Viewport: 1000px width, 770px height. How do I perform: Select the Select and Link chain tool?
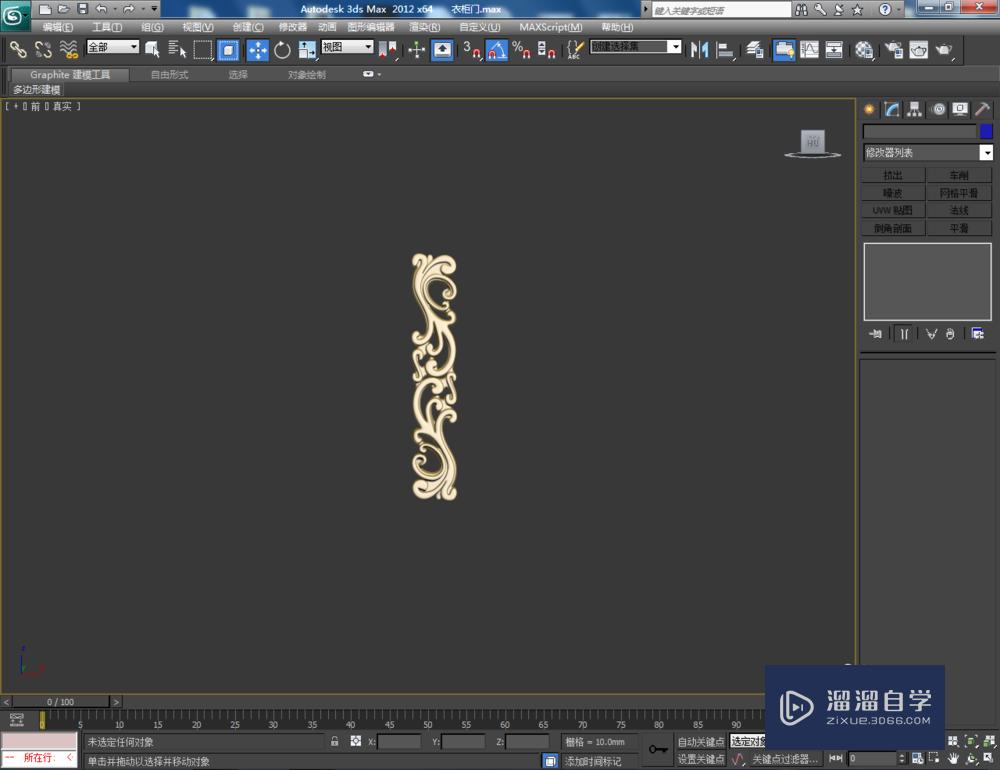[18, 50]
